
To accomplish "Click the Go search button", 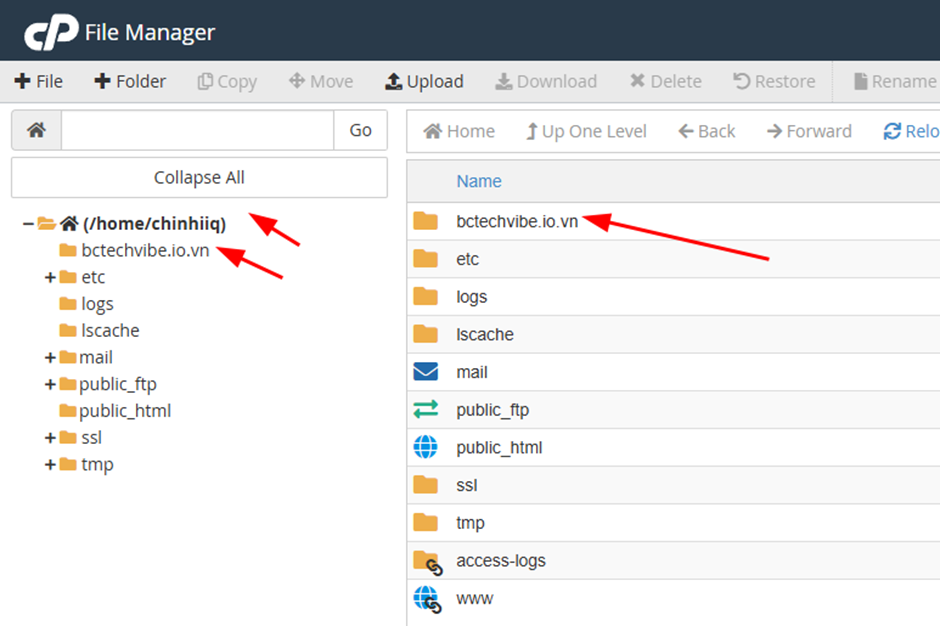I will coord(360,130).
